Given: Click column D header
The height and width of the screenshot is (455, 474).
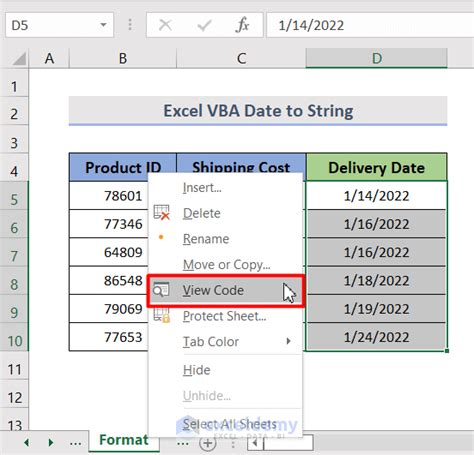Looking at the screenshot, I should coord(377,58).
